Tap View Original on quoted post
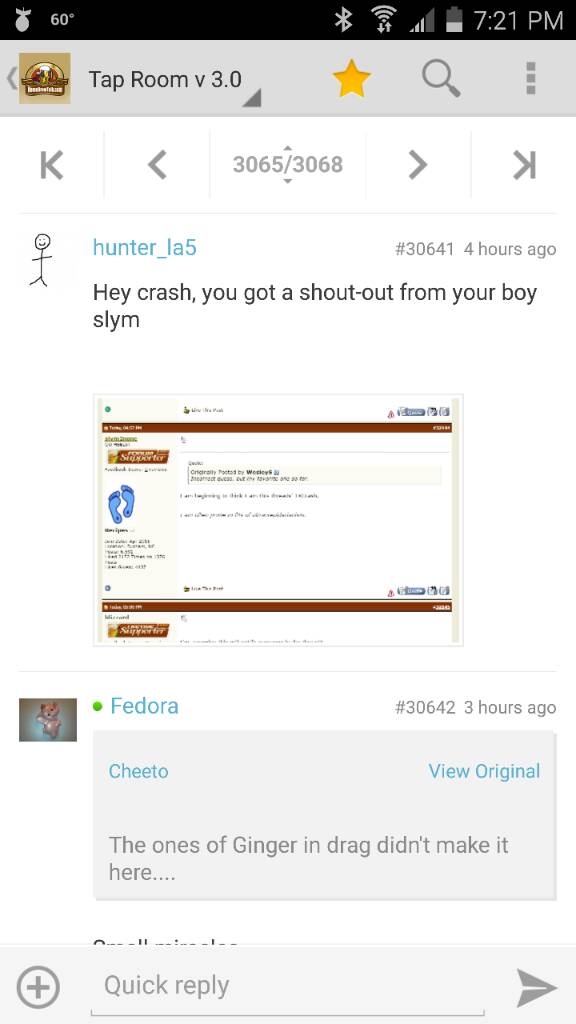This screenshot has height=1024, width=576. tap(485, 771)
